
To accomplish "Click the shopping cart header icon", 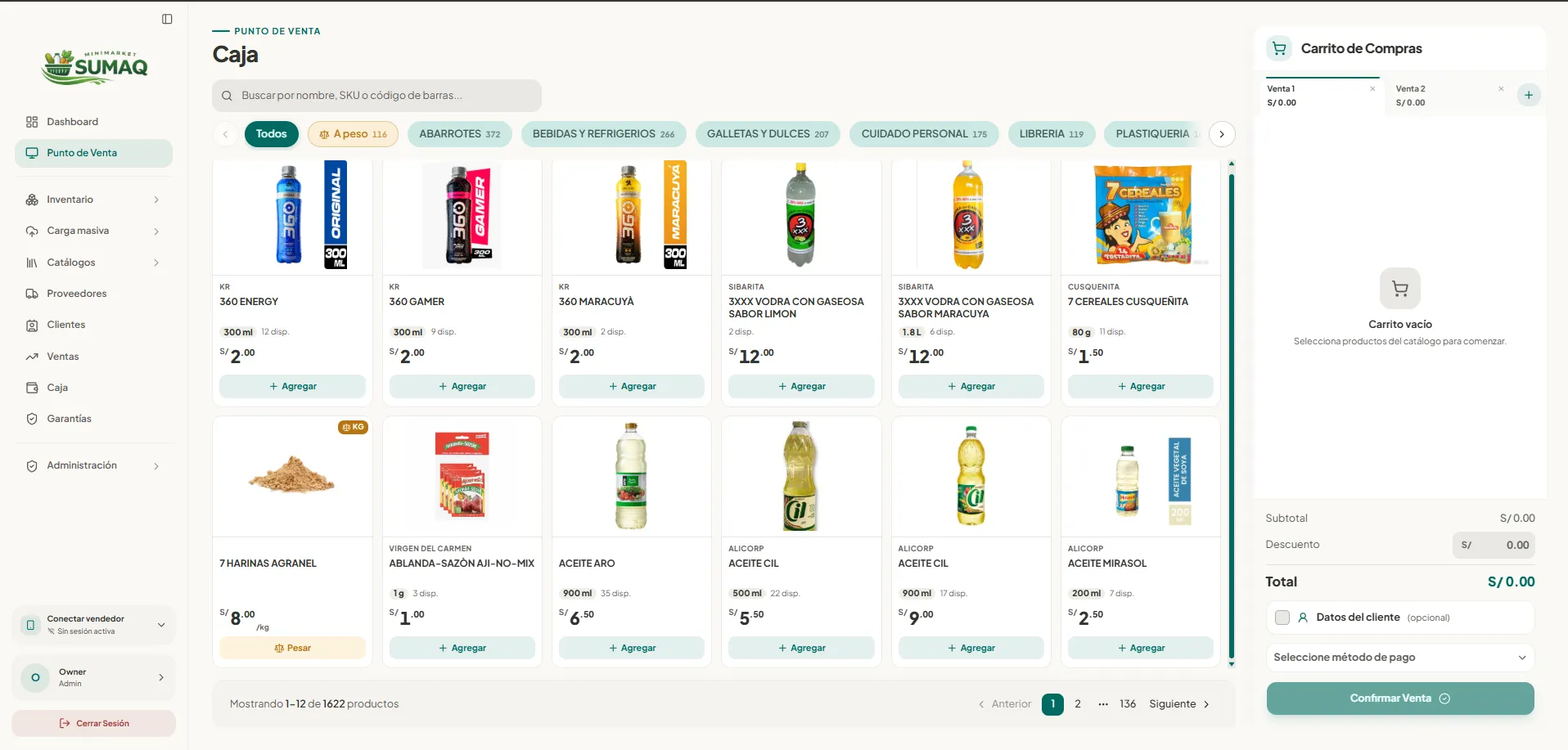I will click(x=1279, y=48).
